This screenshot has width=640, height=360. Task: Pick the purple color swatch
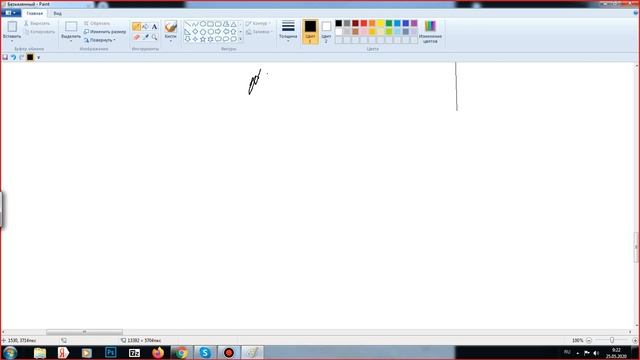(414, 23)
